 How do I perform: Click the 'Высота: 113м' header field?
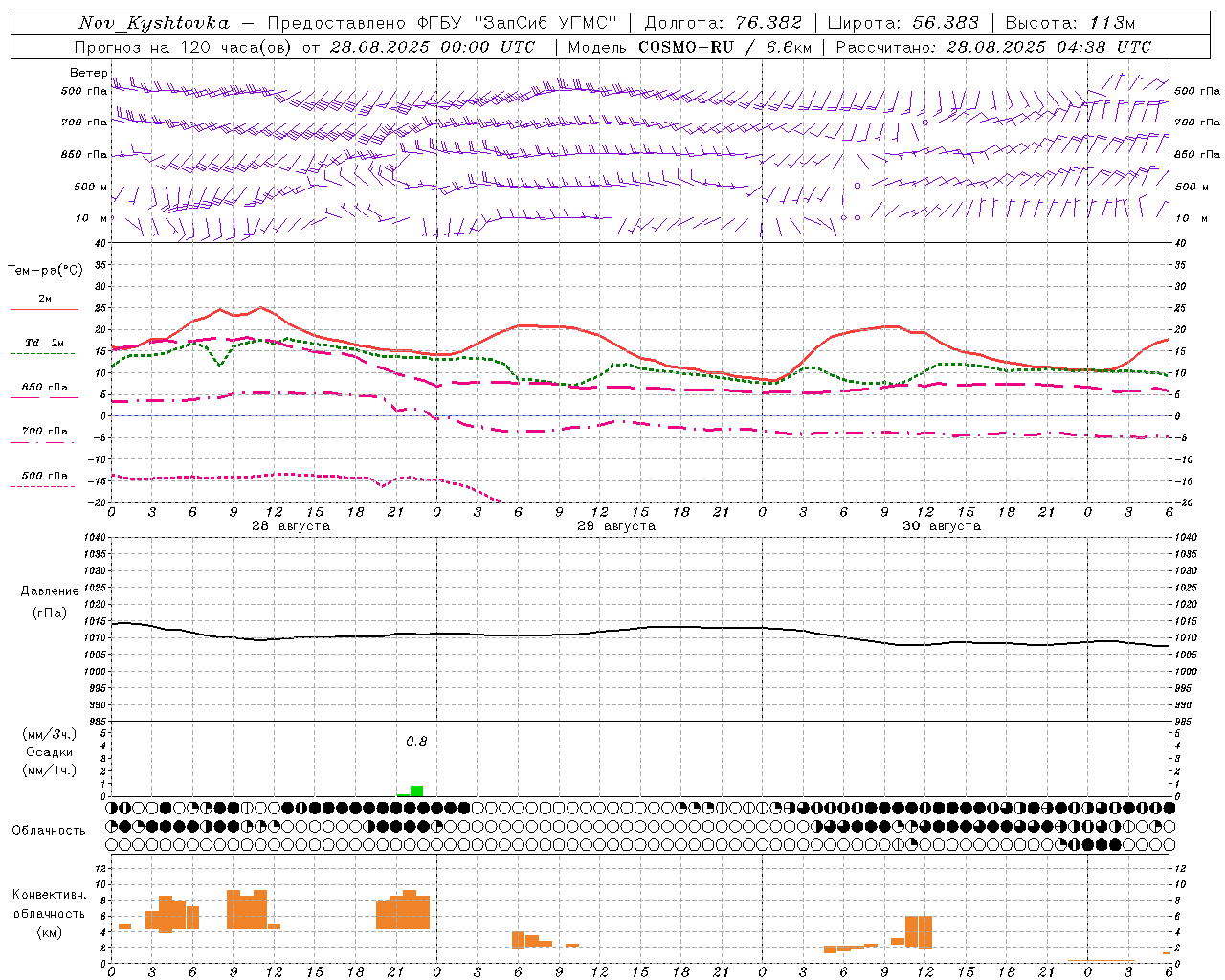1070,23
